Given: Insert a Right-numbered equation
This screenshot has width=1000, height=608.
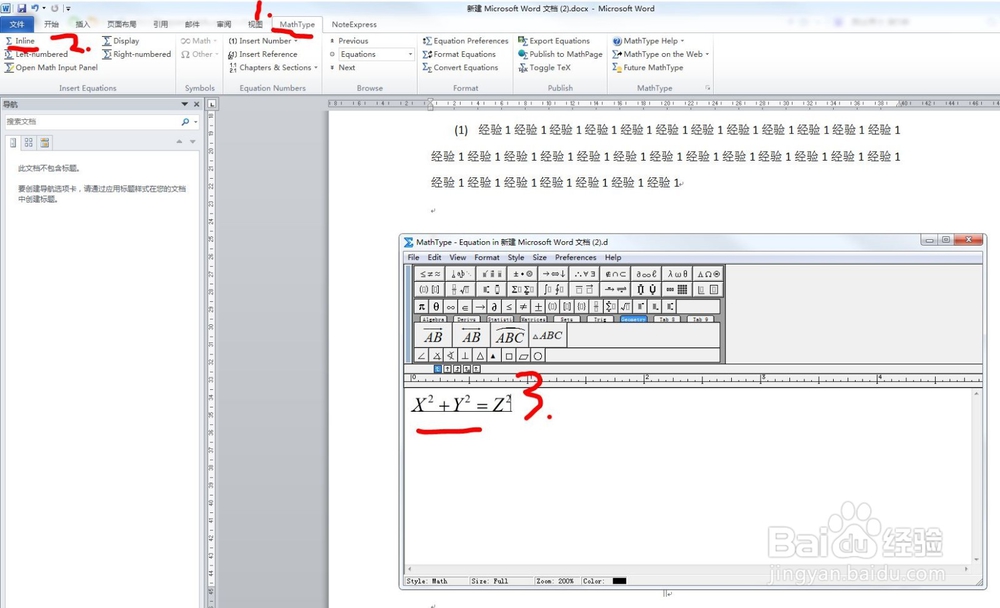Looking at the screenshot, I should [x=136, y=54].
